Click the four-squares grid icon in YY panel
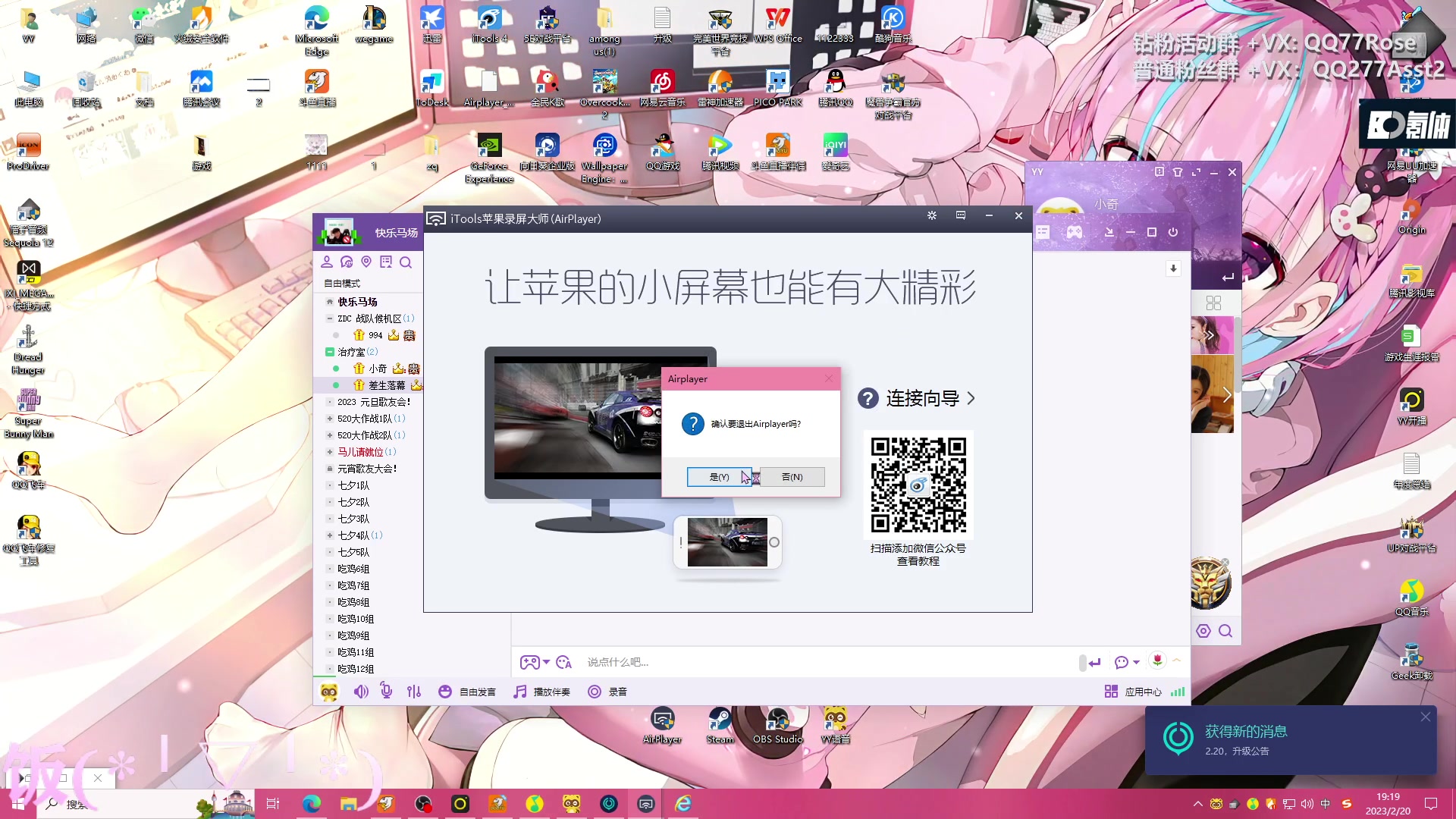Screen dimensions: 1456x819 (1213, 303)
